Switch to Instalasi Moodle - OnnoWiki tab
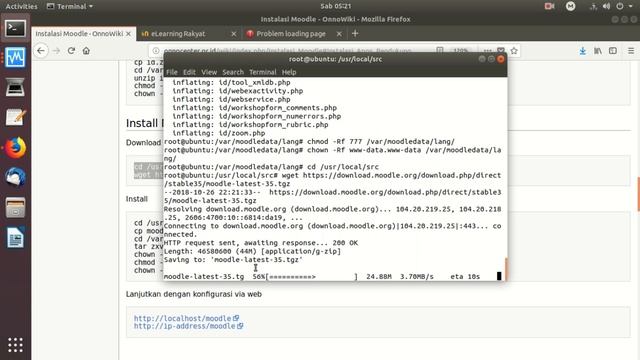Viewport: 640px width, 360px height. coord(83,34)
